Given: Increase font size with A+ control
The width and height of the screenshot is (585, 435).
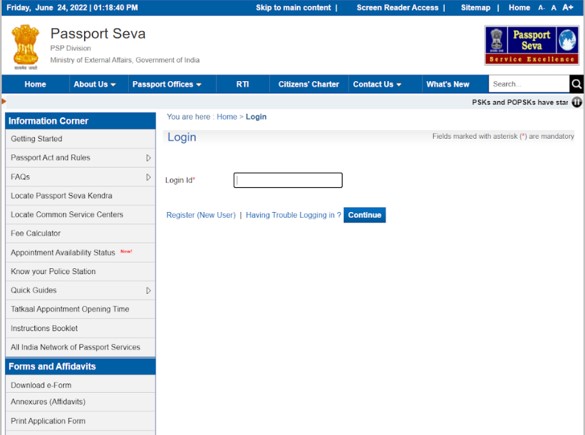Looking at the screenshot, I should 567,7.
